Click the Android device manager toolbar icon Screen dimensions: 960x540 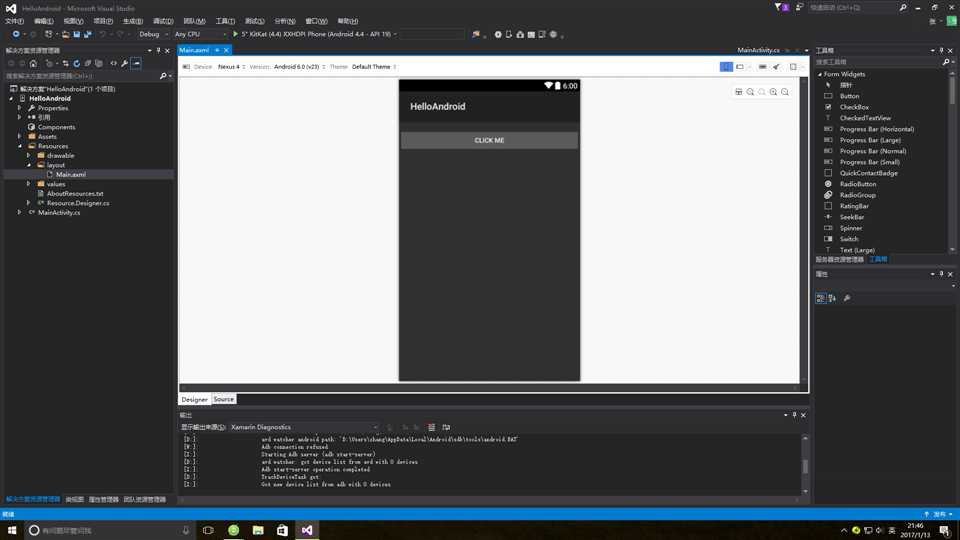(509, 34)
